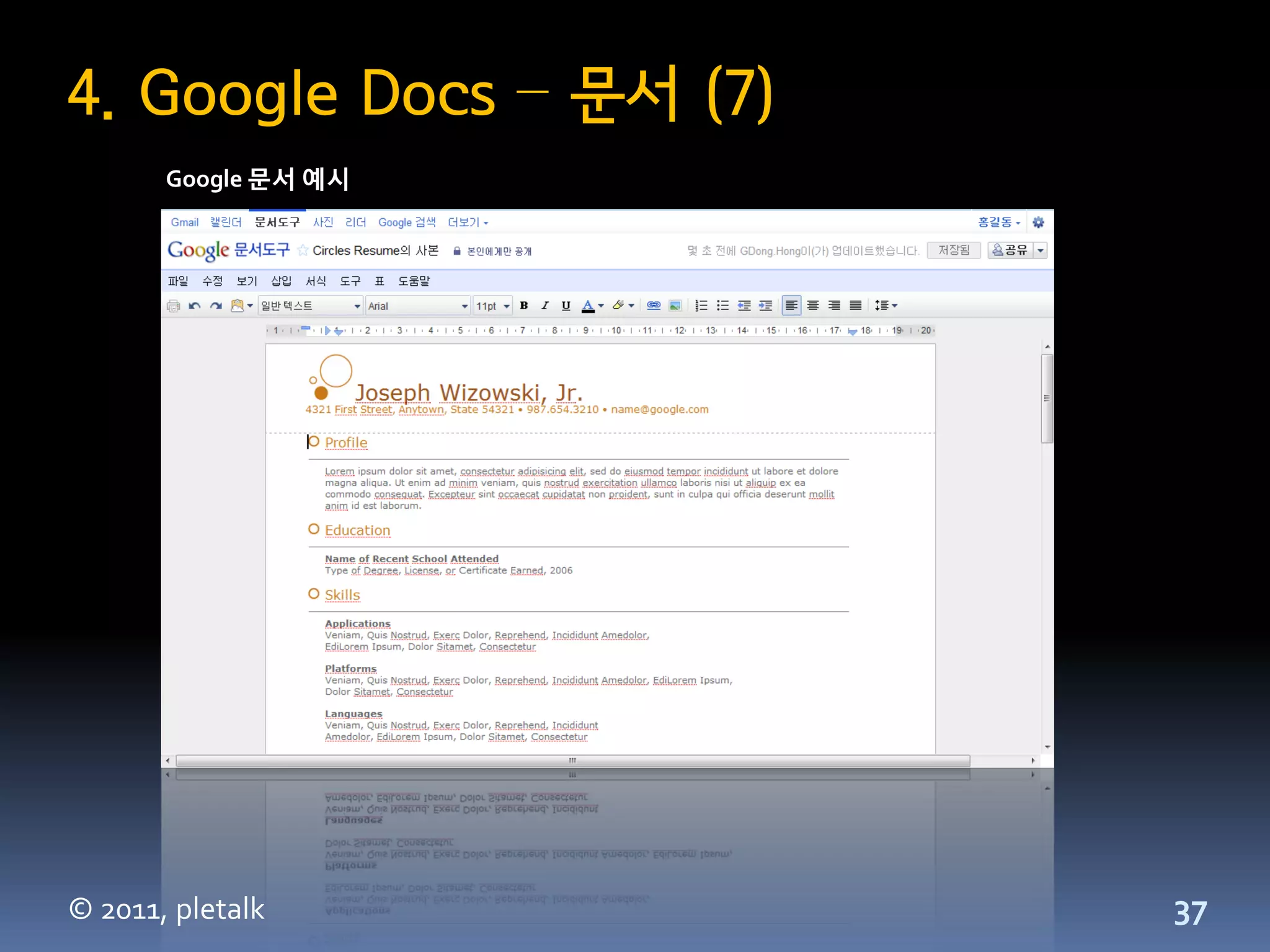Open the 도구 menu

click(x=350, y=281)
